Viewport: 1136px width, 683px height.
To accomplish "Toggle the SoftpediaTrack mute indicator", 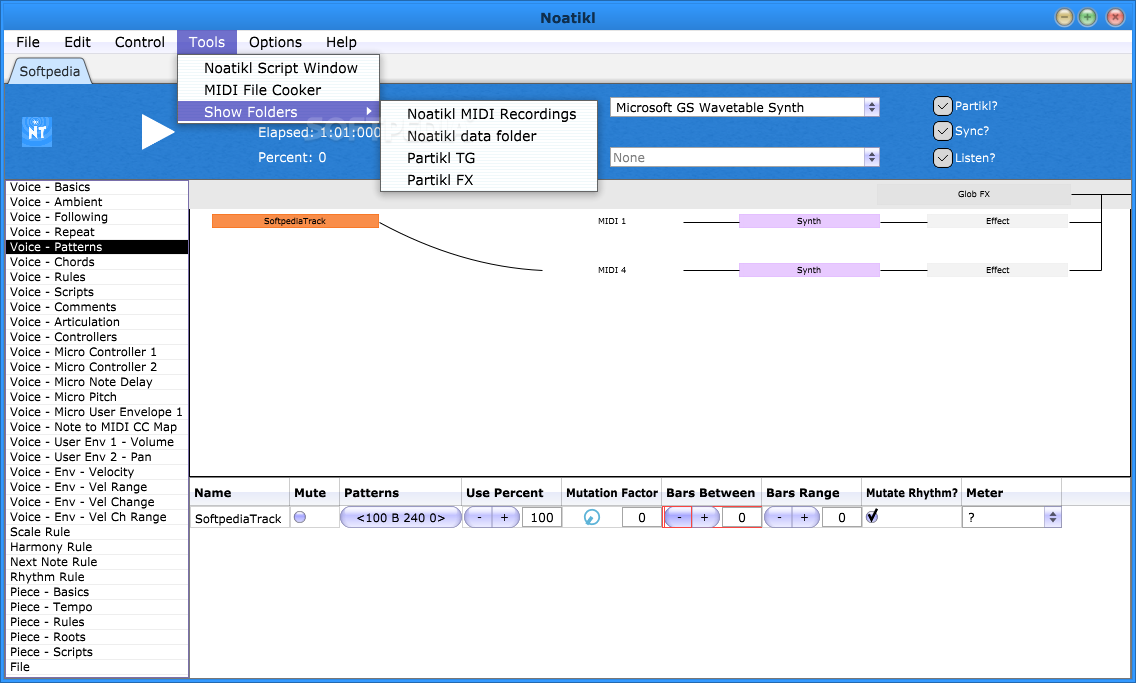I will click(300, 517).
